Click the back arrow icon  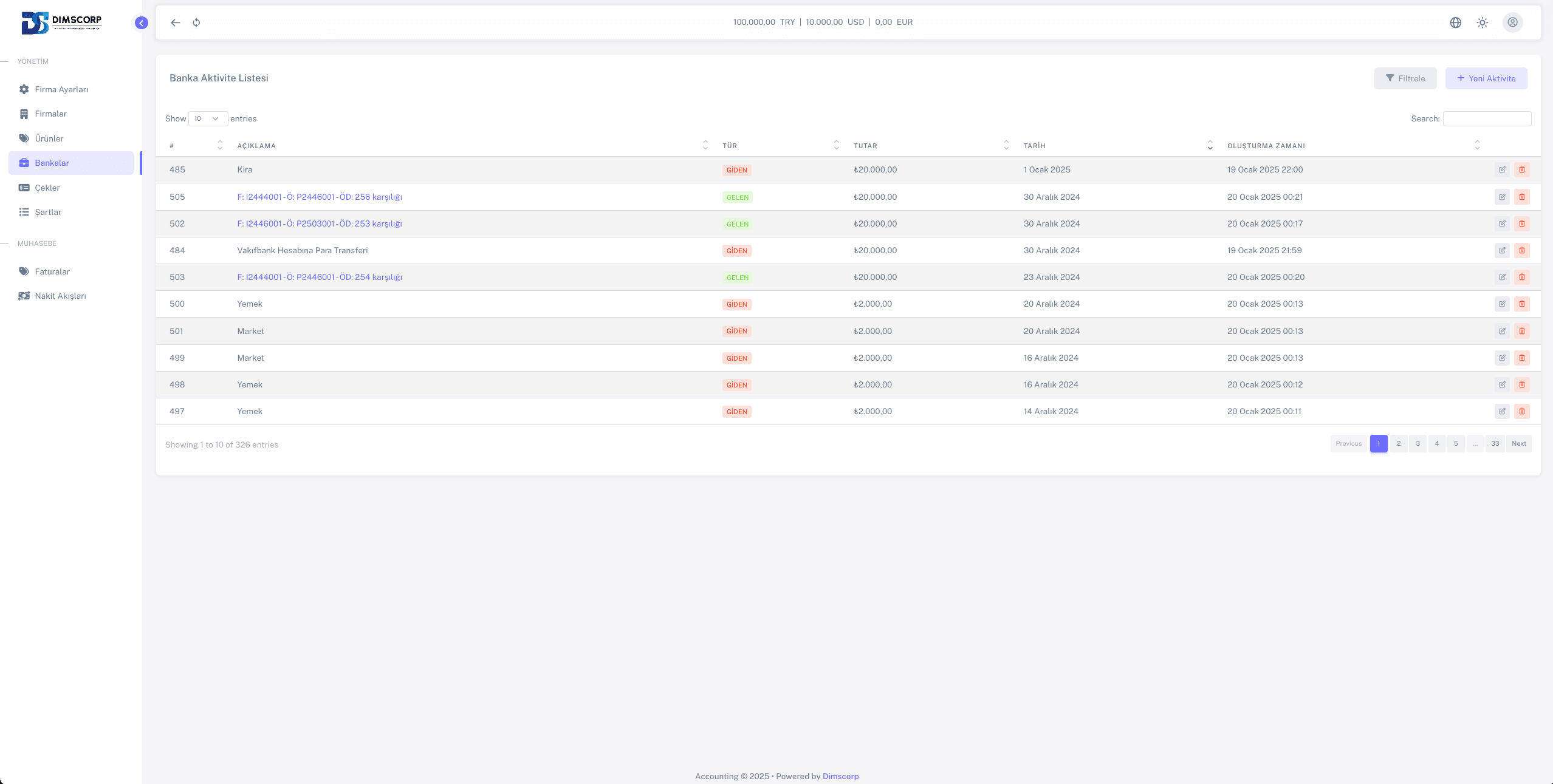(176, 23)
